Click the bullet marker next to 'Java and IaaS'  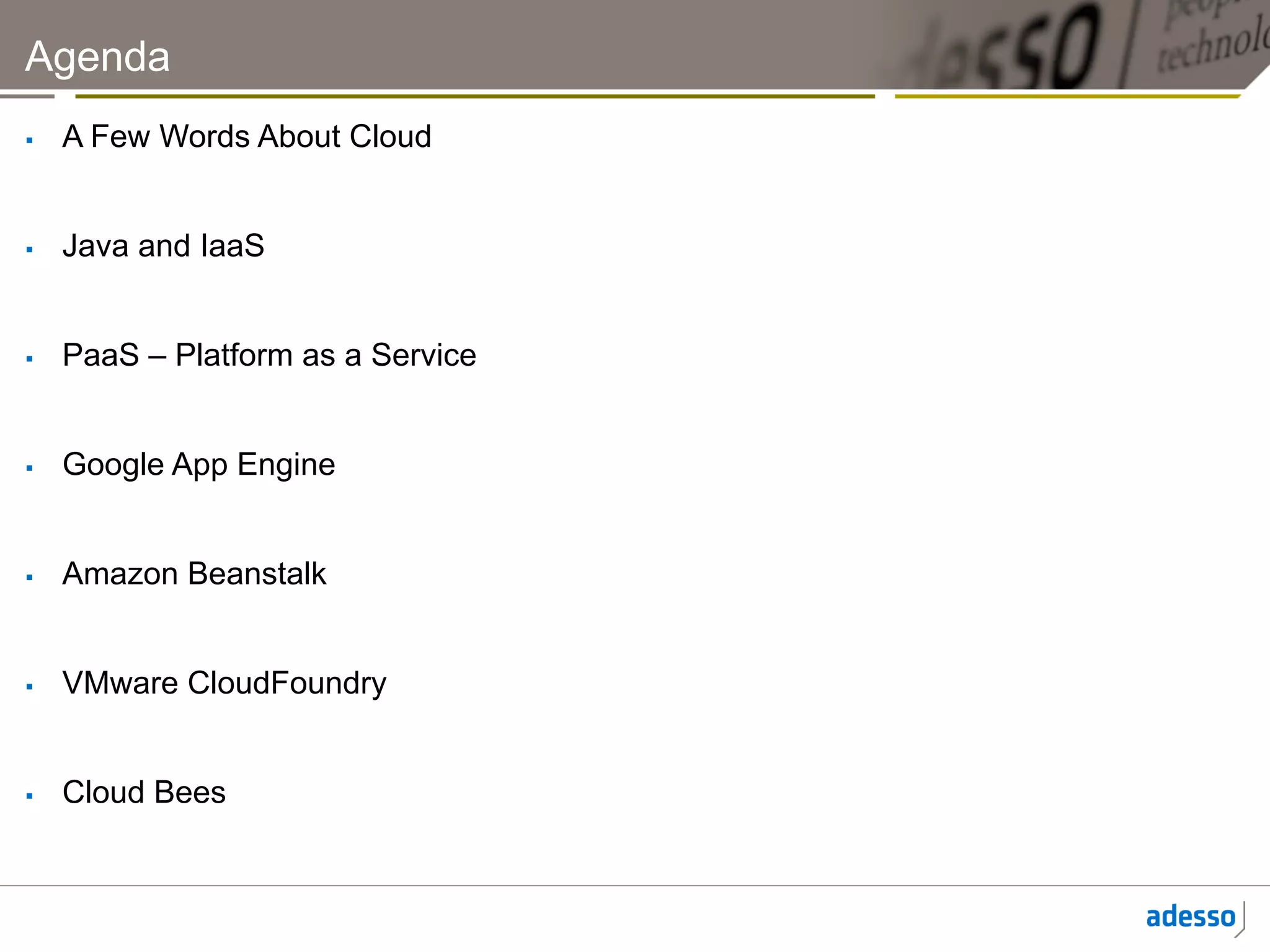(29, 250)
